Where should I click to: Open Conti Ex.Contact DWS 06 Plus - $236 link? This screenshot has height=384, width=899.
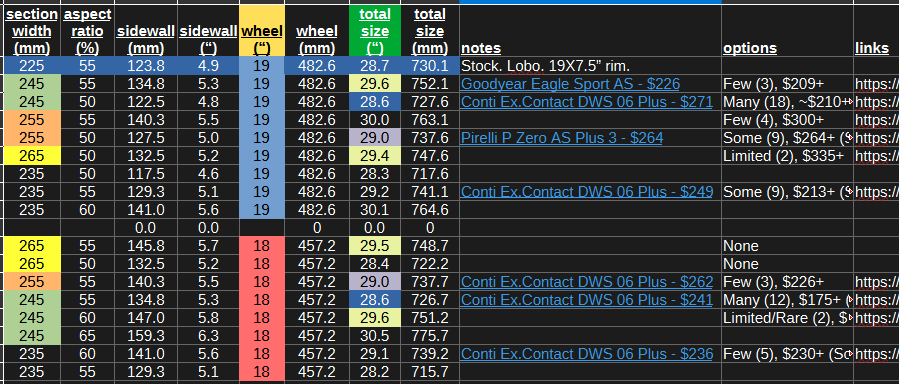click(587, 354)
